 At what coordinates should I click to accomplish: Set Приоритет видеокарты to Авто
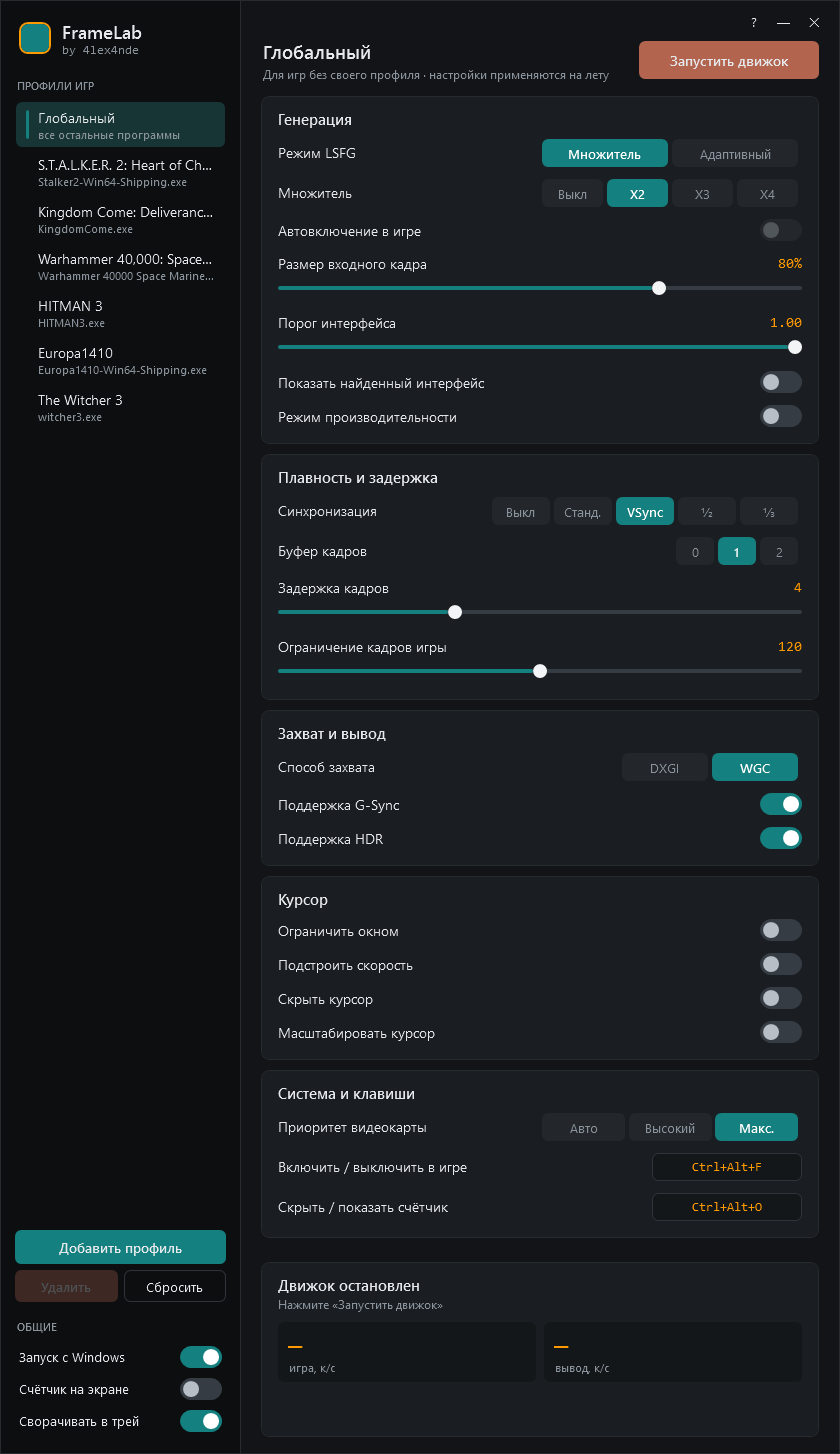point(583,1127)
